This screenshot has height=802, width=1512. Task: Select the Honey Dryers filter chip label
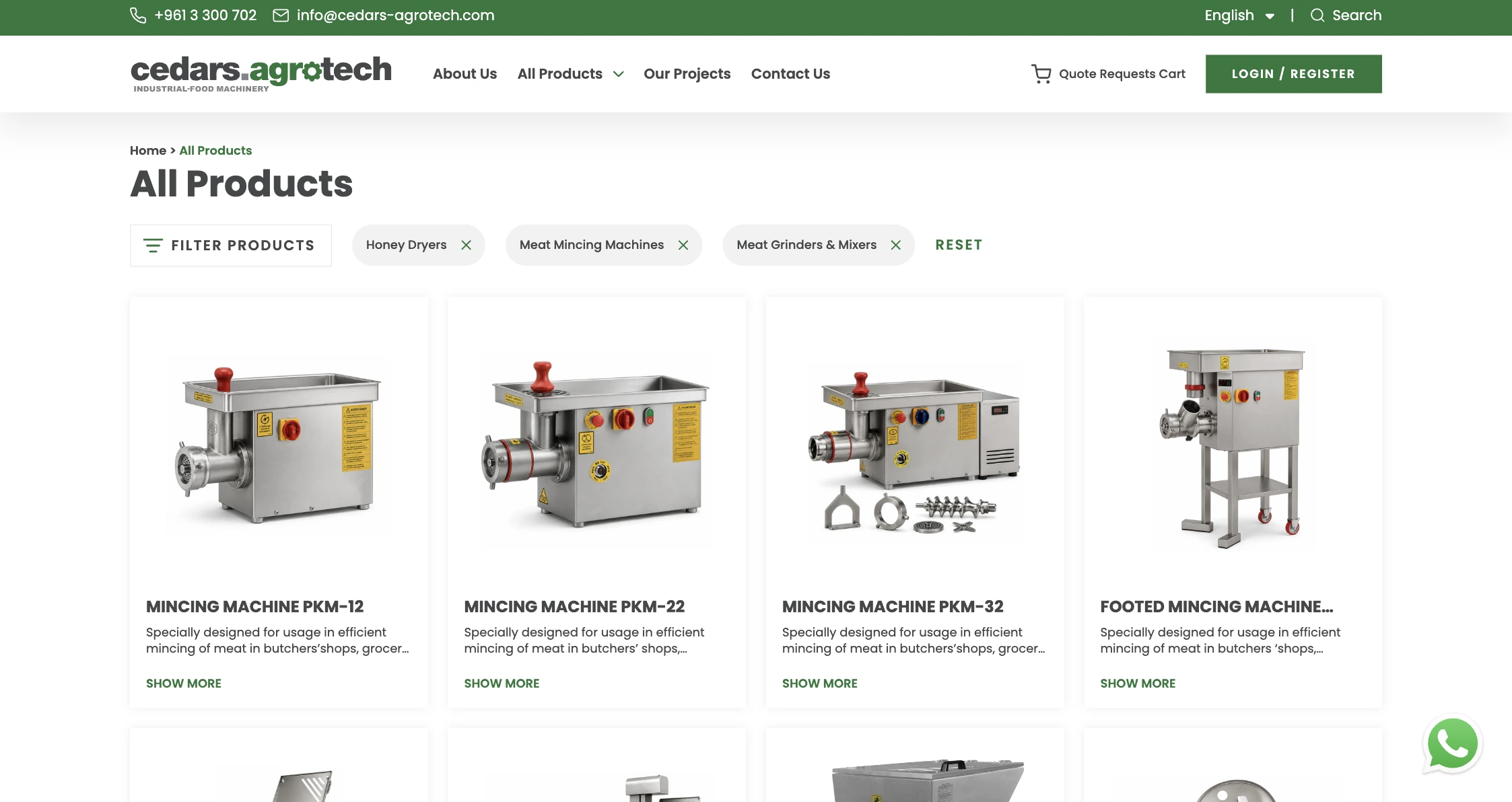(x=407, y=245)
